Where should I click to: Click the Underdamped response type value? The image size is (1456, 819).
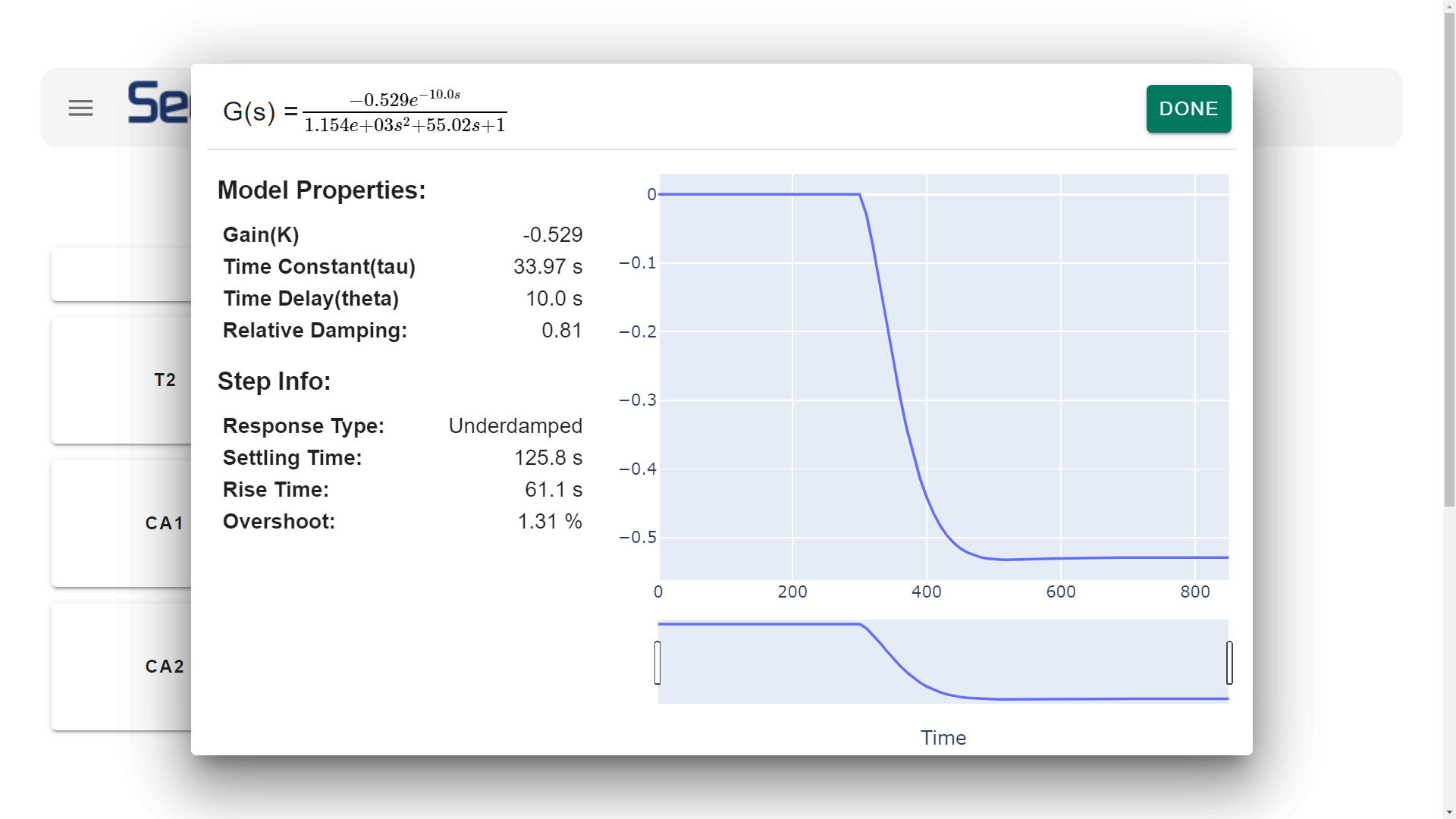point(515,426)
